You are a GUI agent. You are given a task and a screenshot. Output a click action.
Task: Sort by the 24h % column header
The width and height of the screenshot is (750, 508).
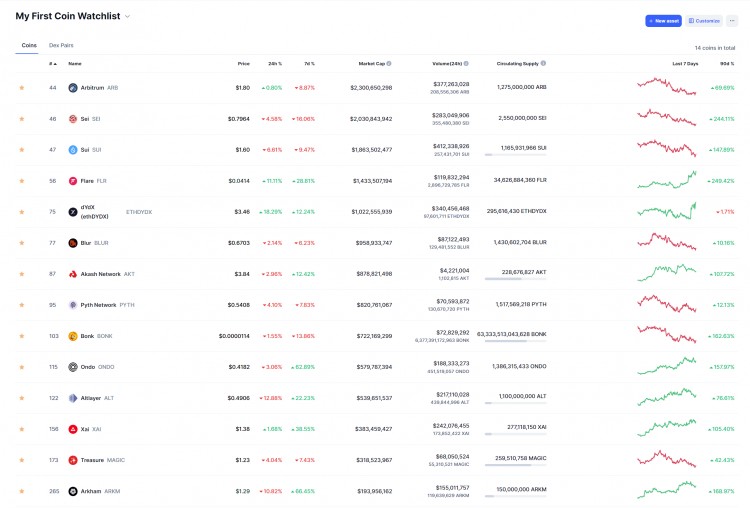coord(275,64)
